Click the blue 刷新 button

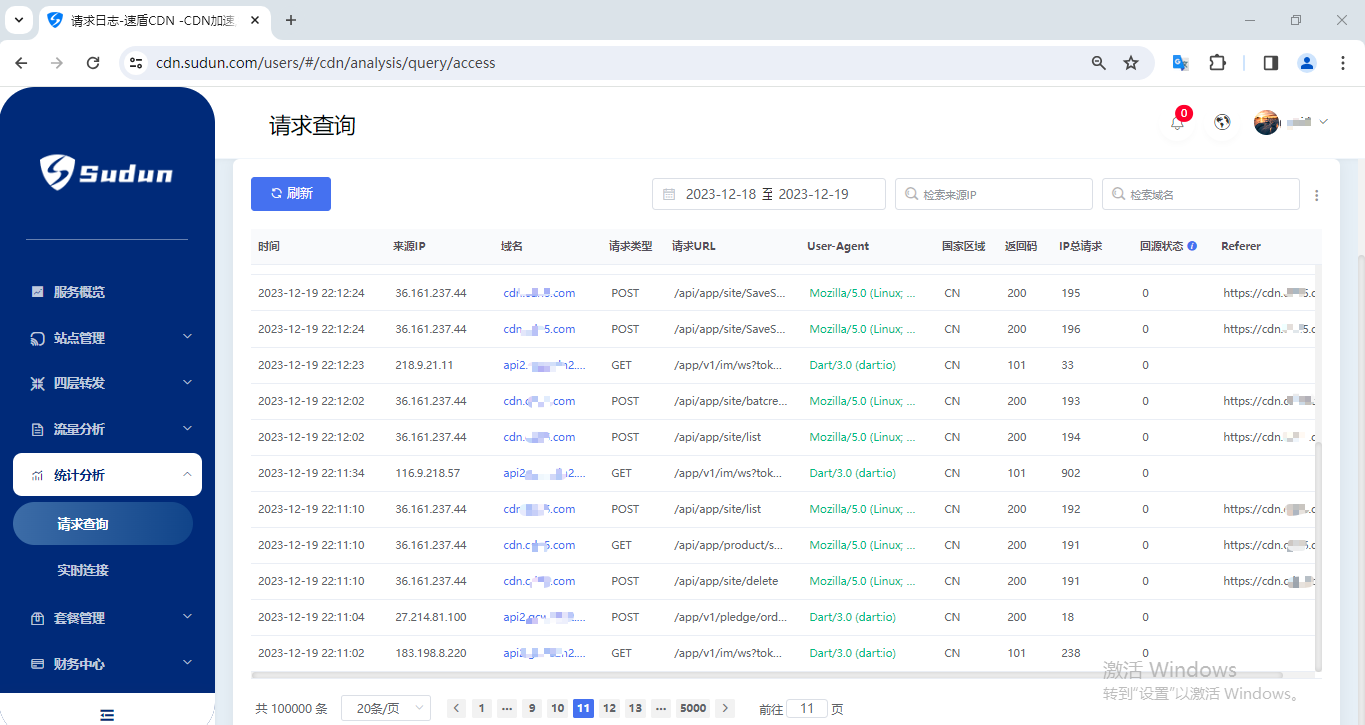tap(291, 194)
